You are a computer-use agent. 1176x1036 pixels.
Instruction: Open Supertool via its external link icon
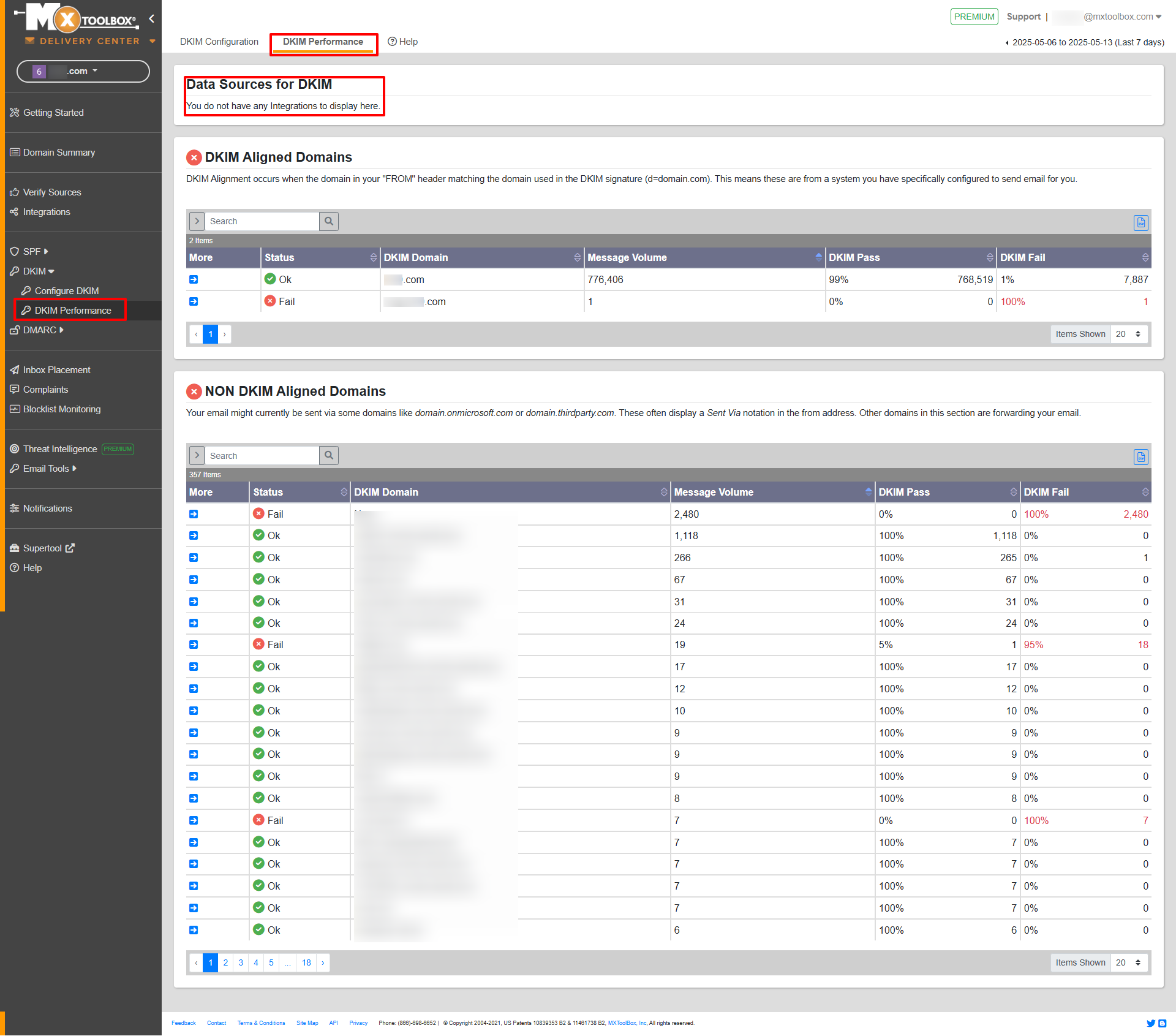point(69,548)
